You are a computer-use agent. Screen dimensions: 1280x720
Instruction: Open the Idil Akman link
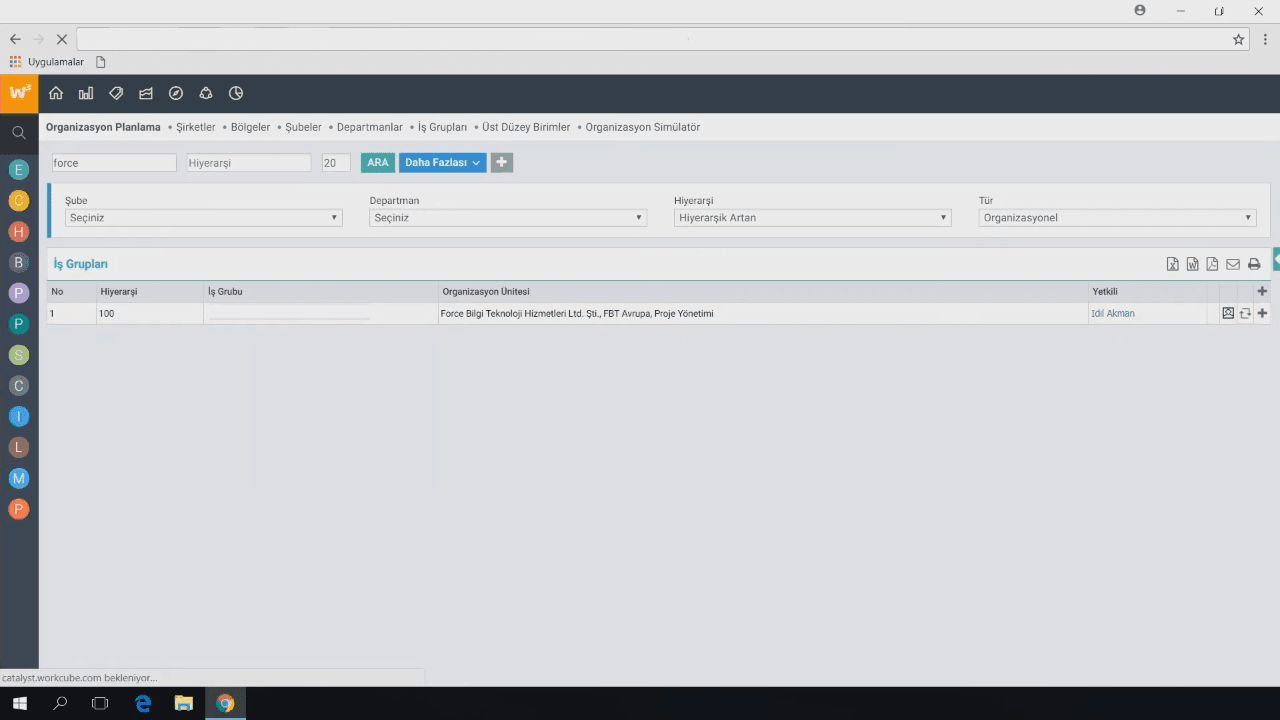coord(1113,314)
